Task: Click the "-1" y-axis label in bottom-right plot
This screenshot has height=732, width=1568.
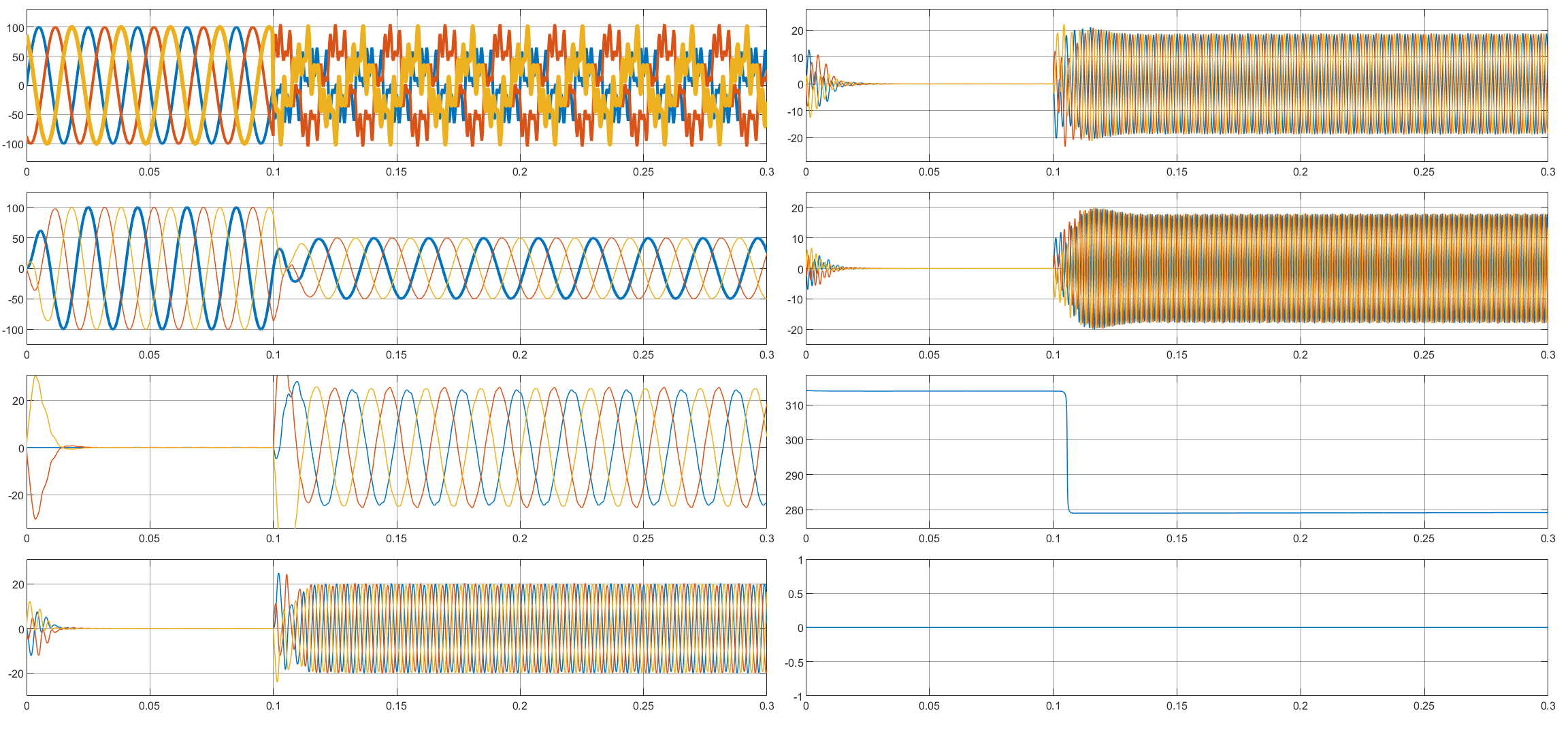Action: [798, 696]
